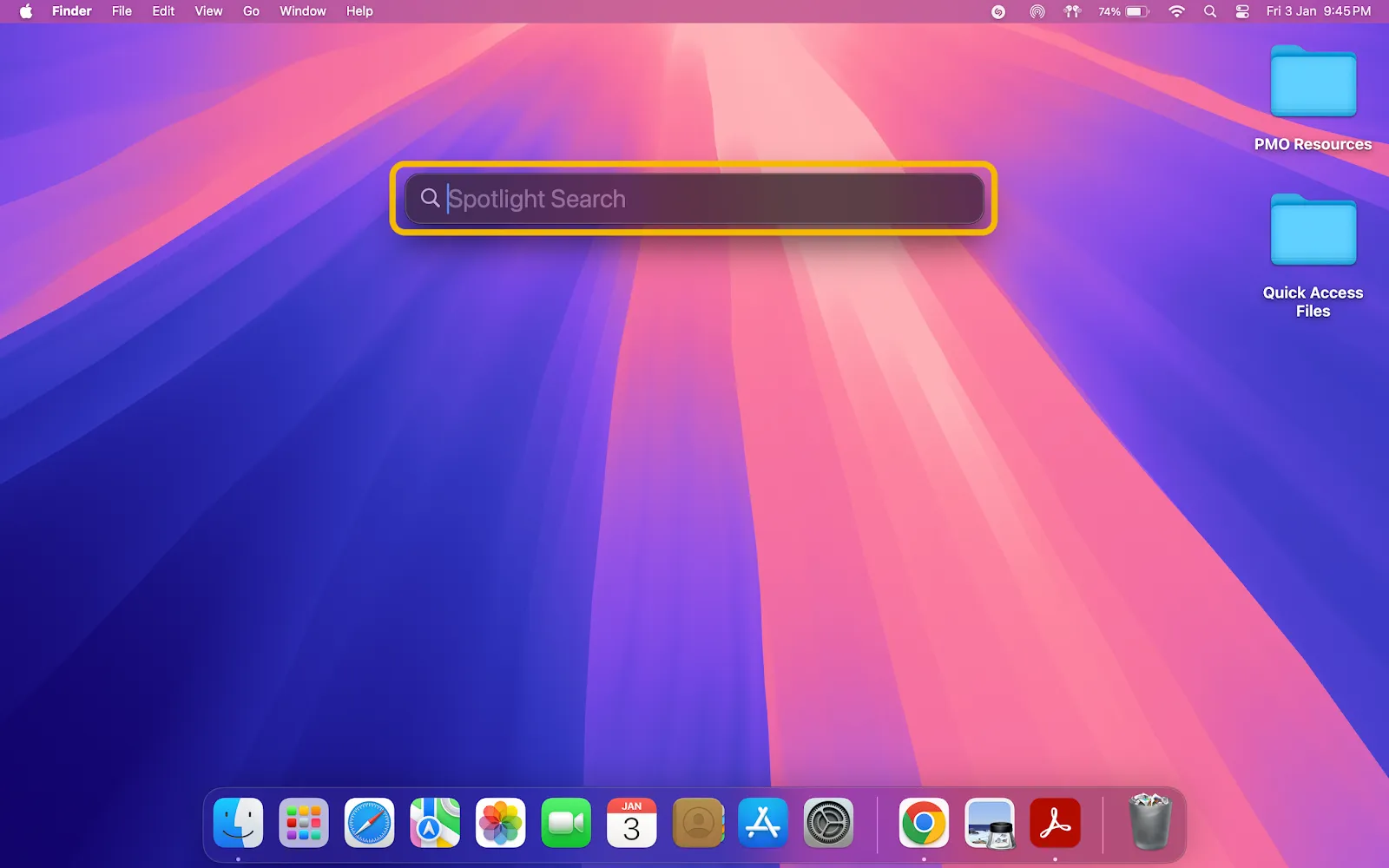The width and height of the screenshot is (1389, 868).
Task: Click the AirPods icon in menu bar
Action: tap(1072, 11)
